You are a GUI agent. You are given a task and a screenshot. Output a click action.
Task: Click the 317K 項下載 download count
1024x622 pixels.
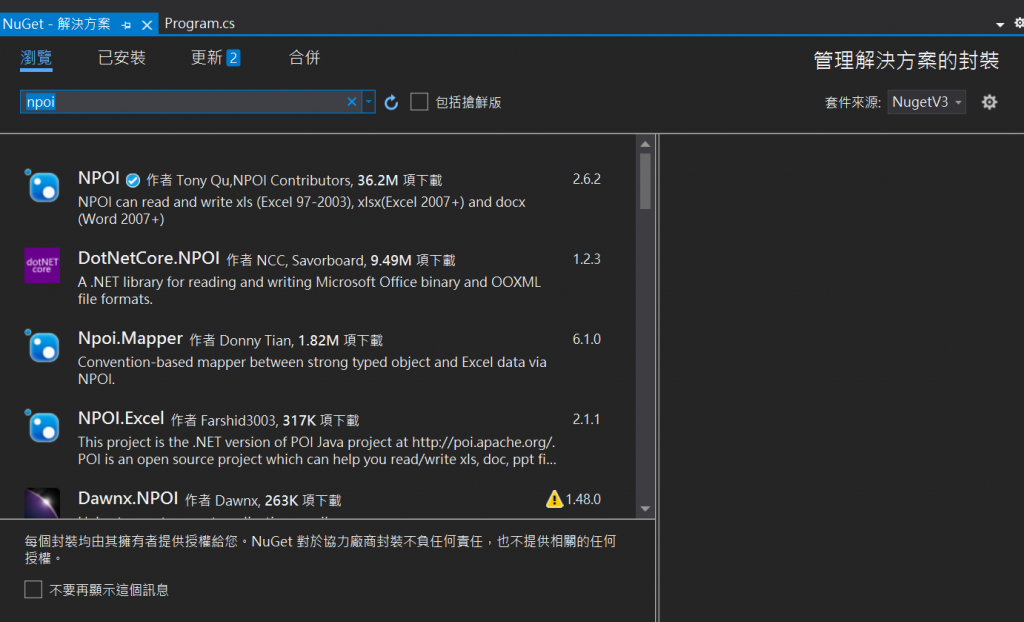[321, 420]
